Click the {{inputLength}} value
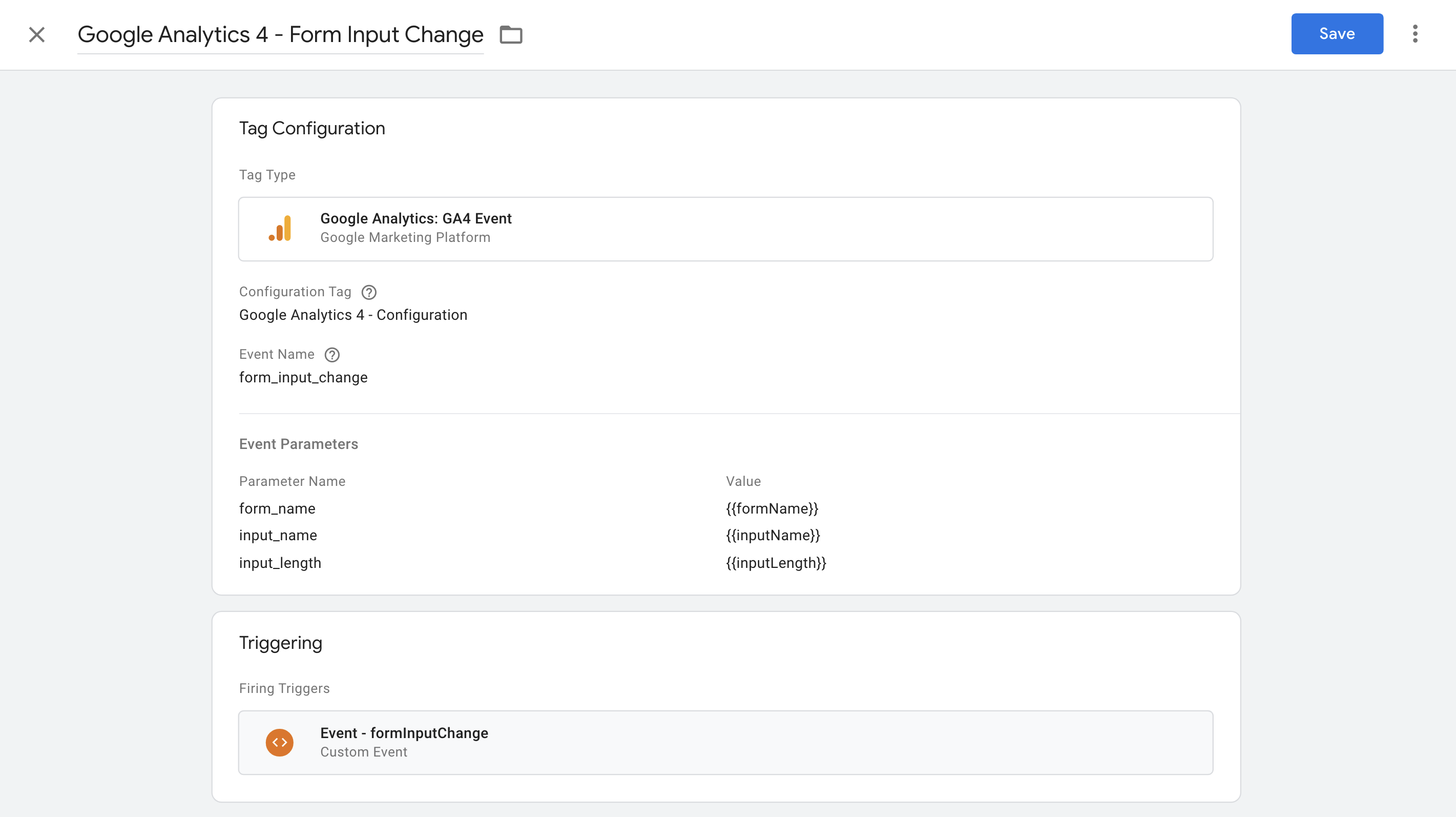 tap(776, 563)
